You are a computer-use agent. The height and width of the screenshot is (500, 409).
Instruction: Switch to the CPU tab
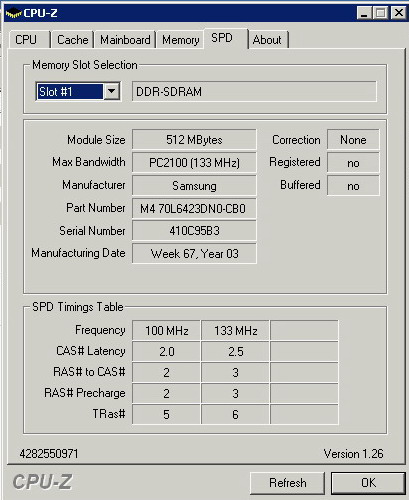point(26,40)
